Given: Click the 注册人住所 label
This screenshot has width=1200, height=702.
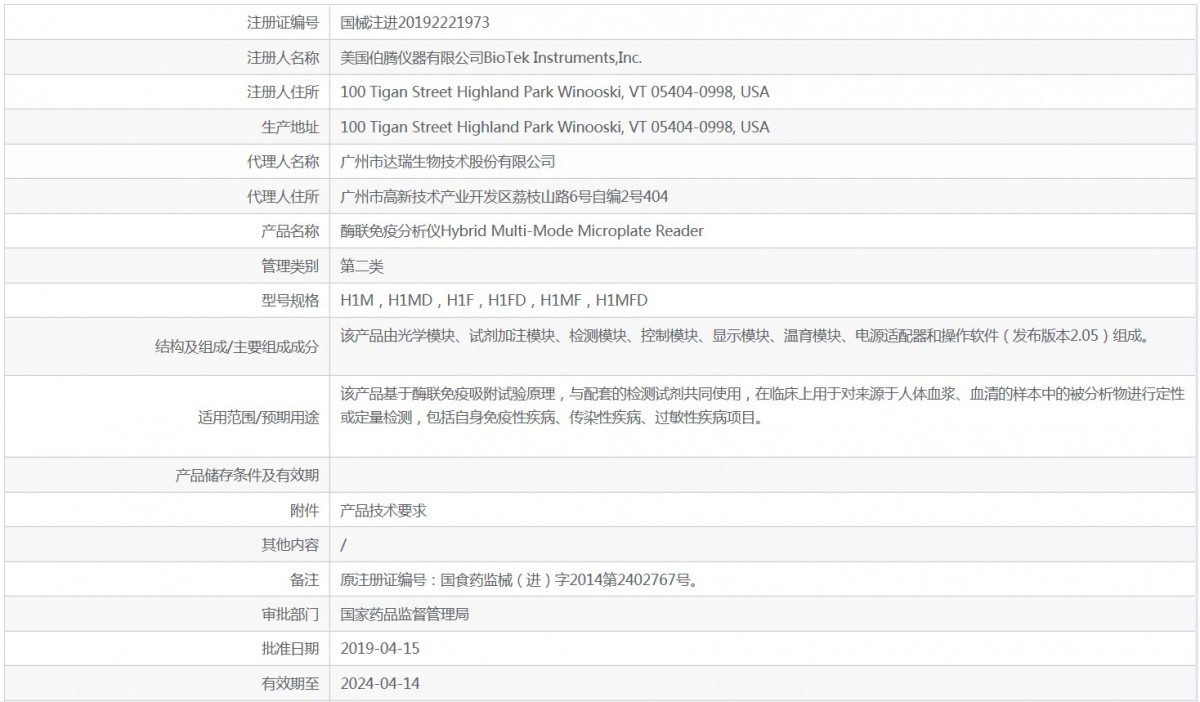Looking at the screenshot, I should point(283,92).
